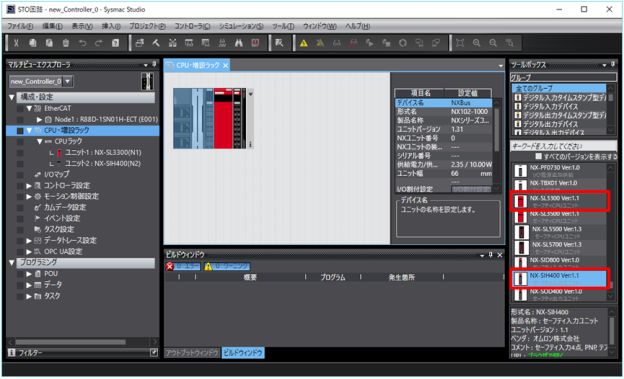Click the red-outlined toolbar icon after binoculars
Image resolution: width=624 pixels, height=379 pixels.
tap(255, 43)
